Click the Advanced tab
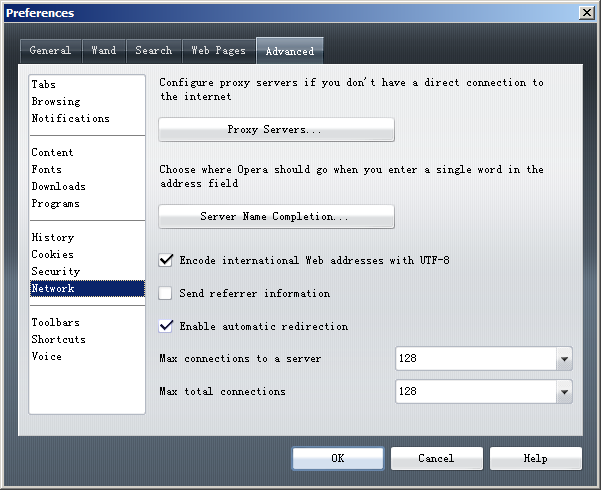Screen dimensions: 601x490 [x=290, y=51]
